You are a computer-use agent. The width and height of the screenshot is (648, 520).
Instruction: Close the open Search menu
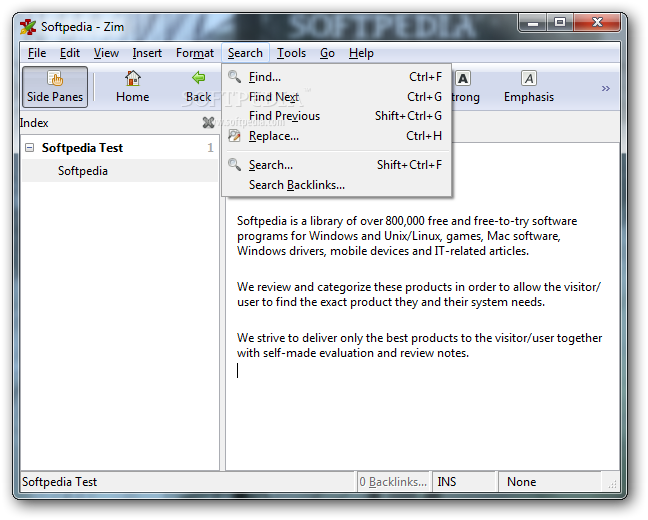tap(245, 53)
